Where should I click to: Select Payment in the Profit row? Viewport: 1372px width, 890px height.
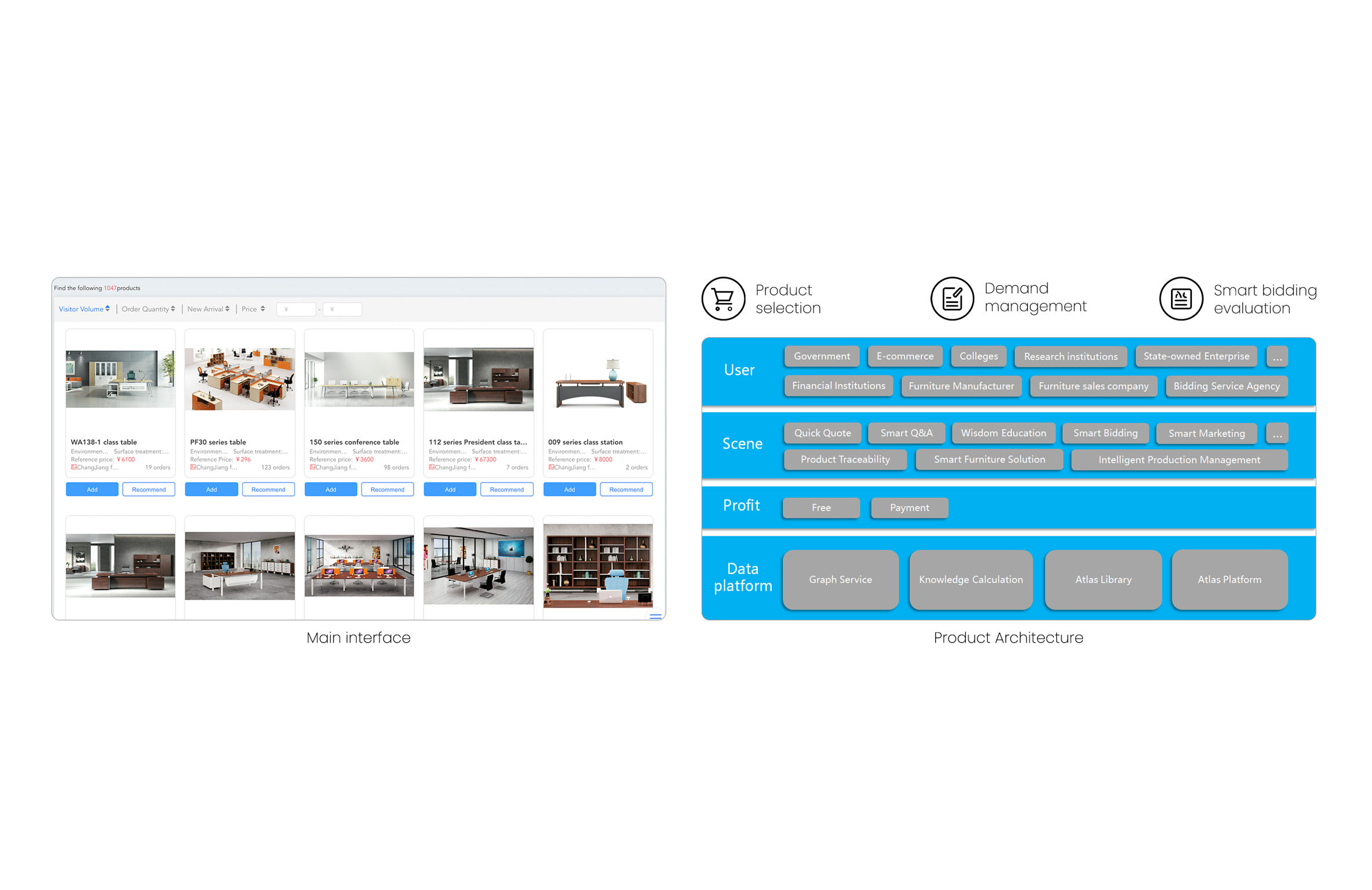tap(908, 508)
